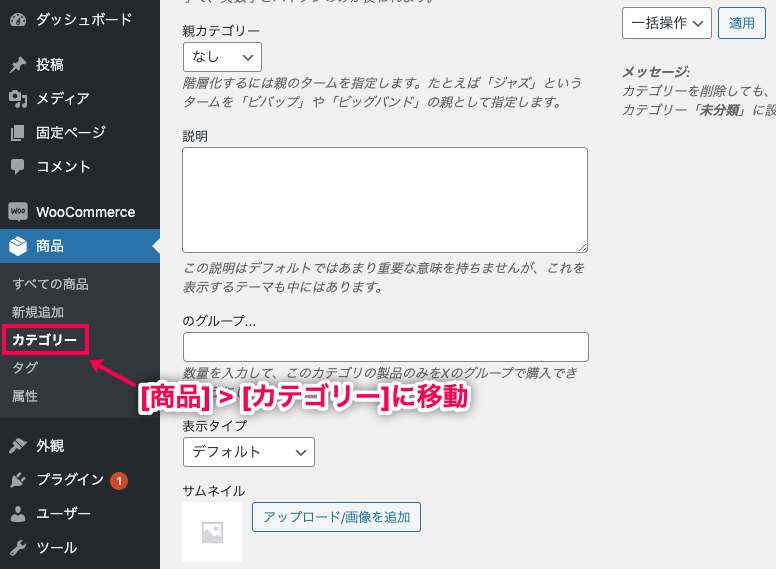The height and width of the screenshot is (569, 776).
Task: Click the comment bubble icon
Action: point(18,167)
